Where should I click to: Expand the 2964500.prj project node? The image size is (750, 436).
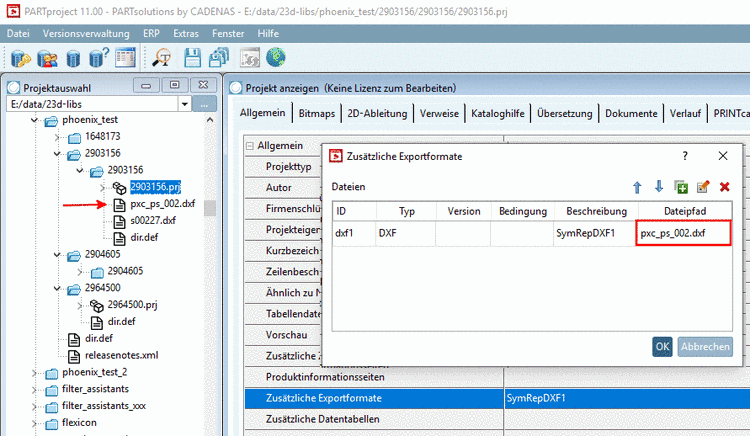click(x=80, y=305)
